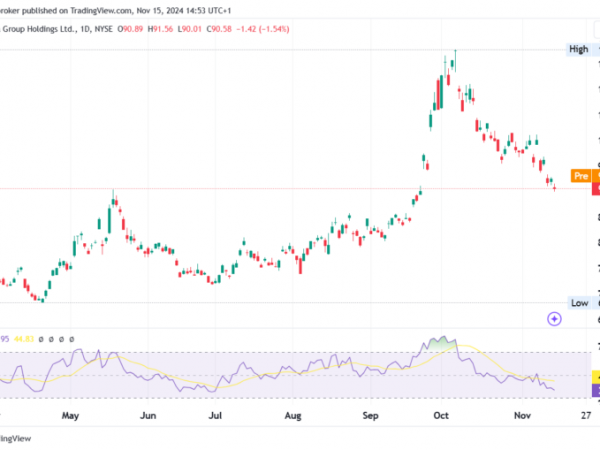The image size is (600, 450).
Task: Click the red current price tag below Pre
Action: click(596, 188)
